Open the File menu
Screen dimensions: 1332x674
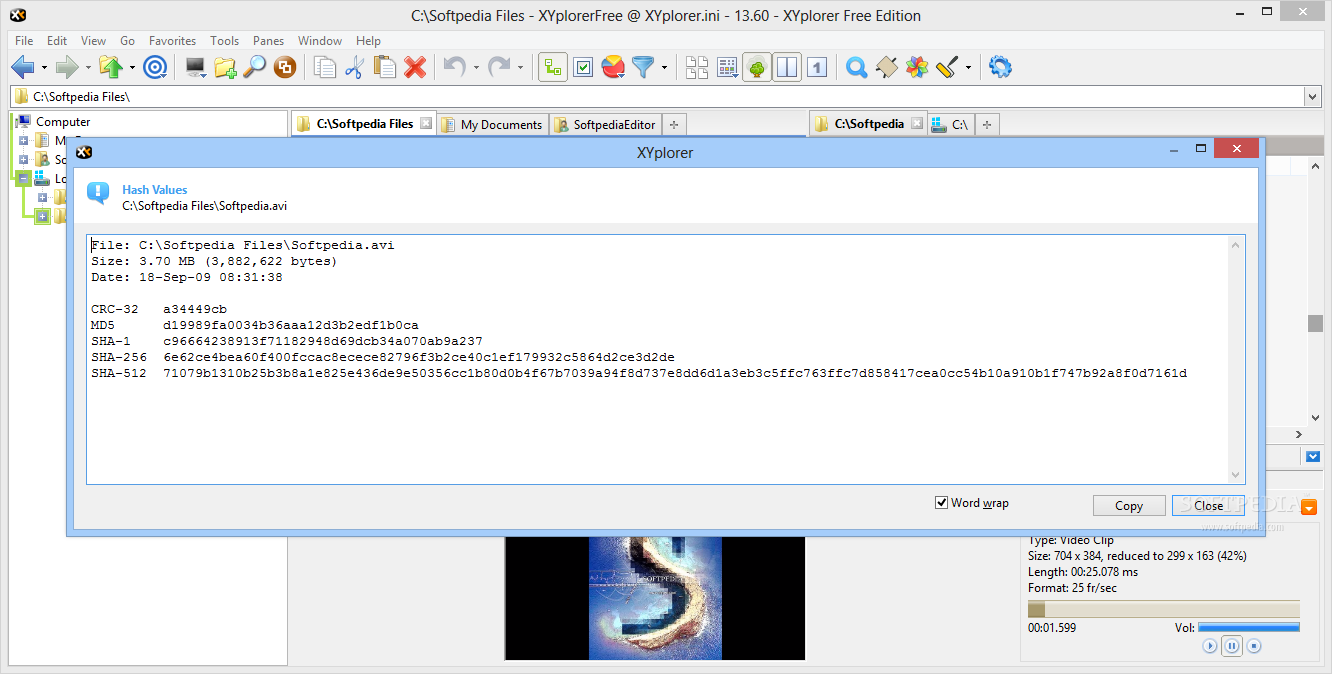(x=24, y=41)
